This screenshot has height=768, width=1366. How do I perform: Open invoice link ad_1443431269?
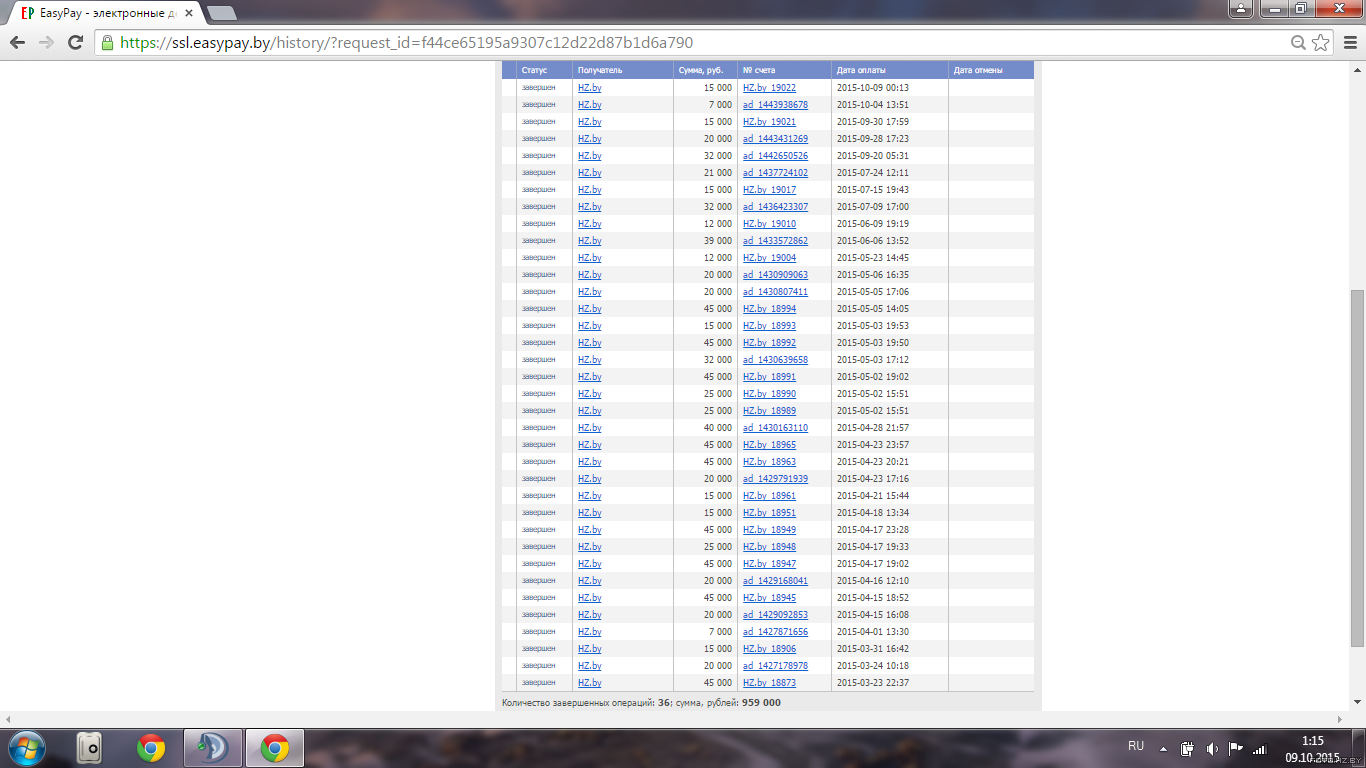[775, 139]
